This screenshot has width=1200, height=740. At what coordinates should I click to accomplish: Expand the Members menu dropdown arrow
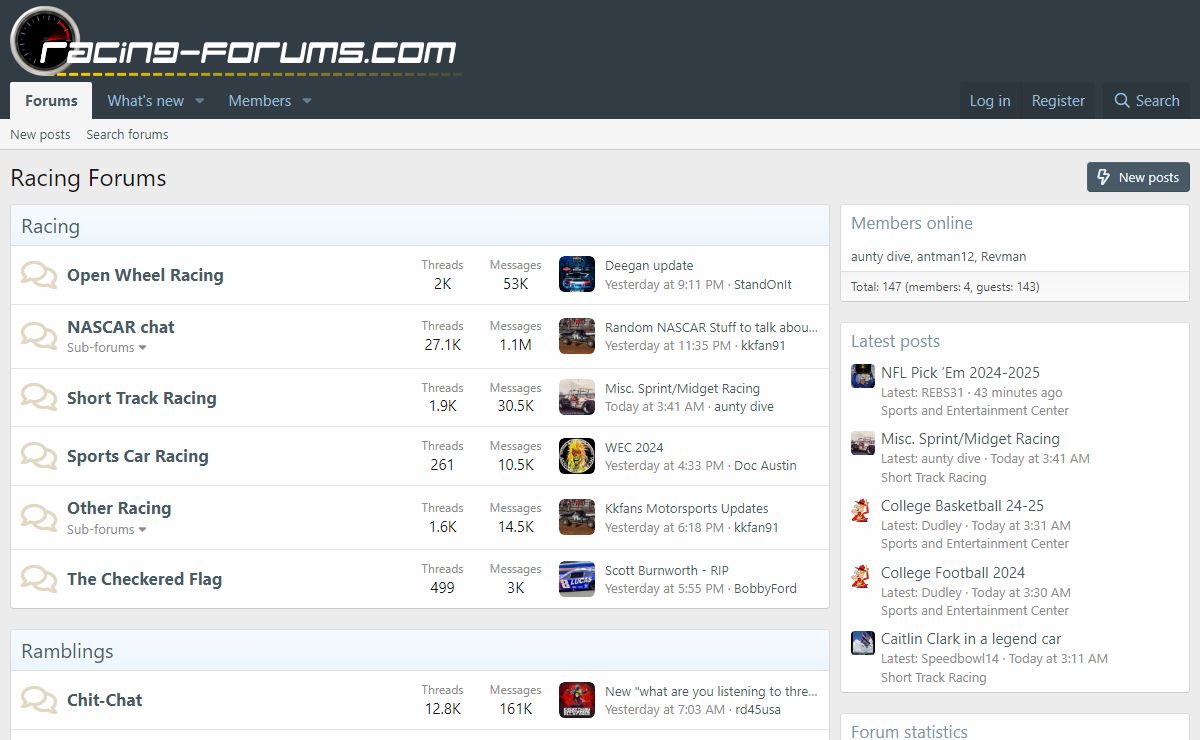307,101
